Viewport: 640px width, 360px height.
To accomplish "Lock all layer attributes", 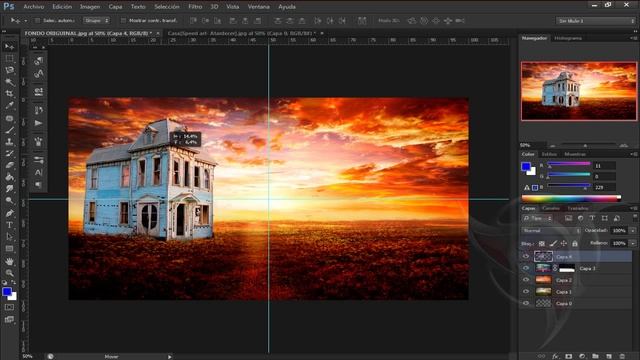I will click(575, 243).
